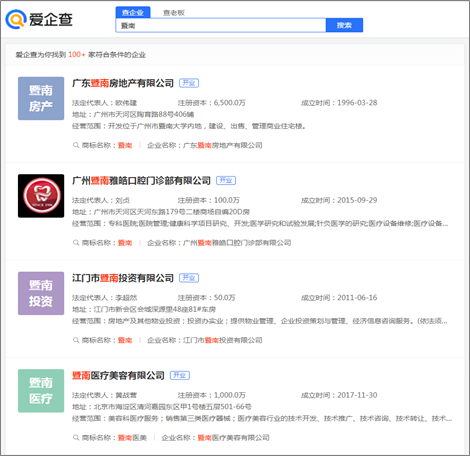Screen dimensions: 470x456
Task: Click matched enterprise name 广东暨南房地产有限公司 in footer row
Action: pyautogui.click(x=223, y=145)
